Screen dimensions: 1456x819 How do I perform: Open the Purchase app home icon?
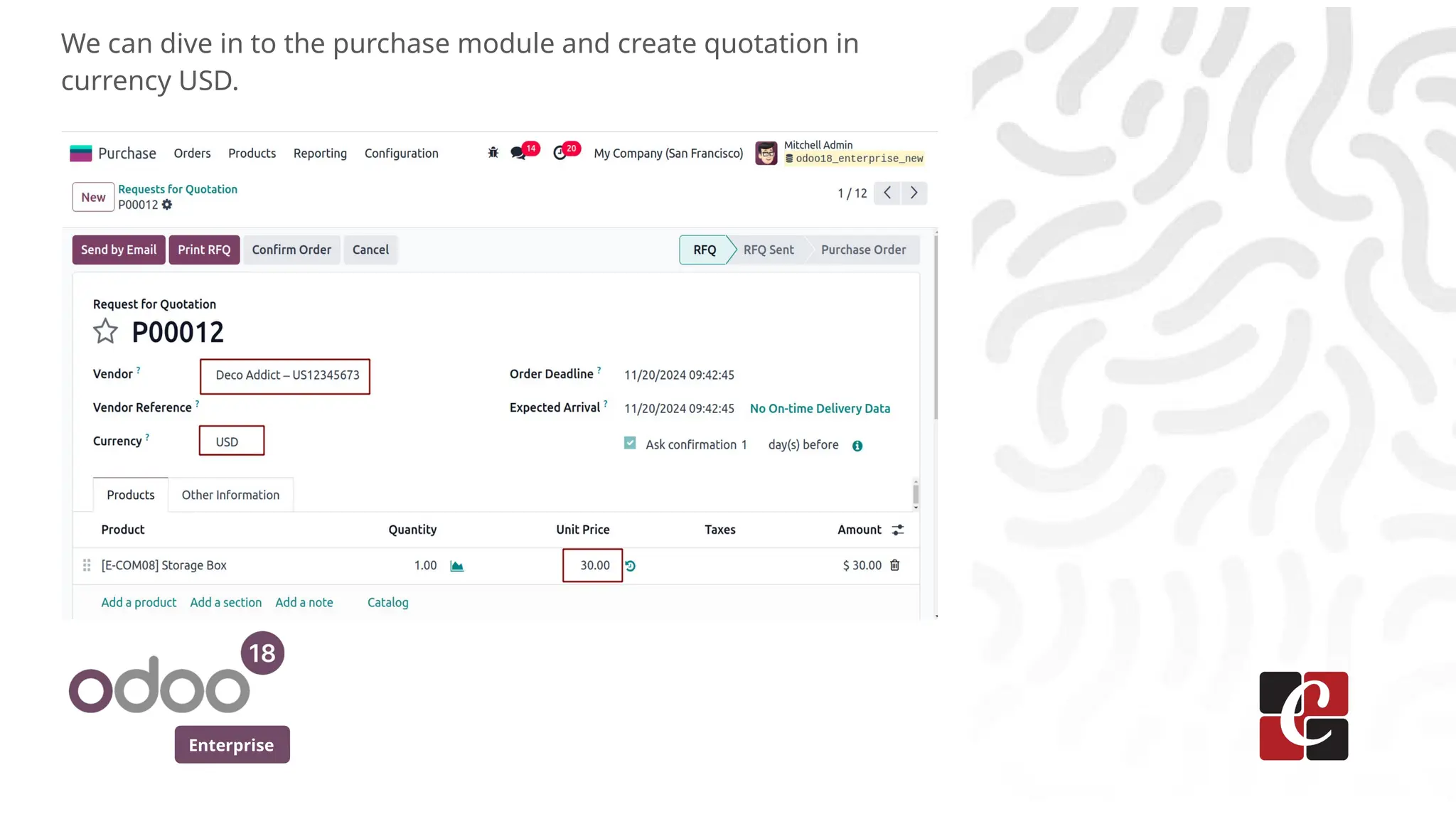[80, 154]
